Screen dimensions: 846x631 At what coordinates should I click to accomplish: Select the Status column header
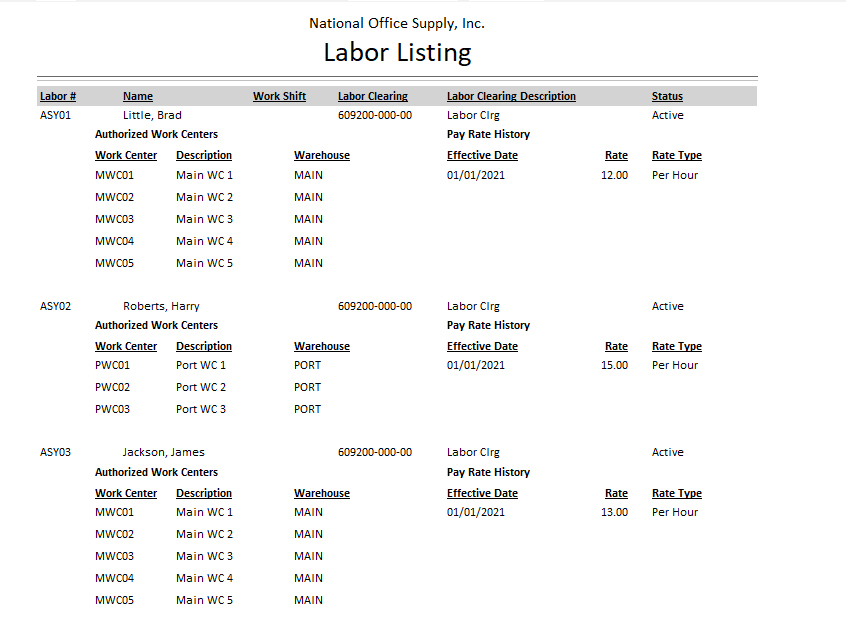coord(667,97)
